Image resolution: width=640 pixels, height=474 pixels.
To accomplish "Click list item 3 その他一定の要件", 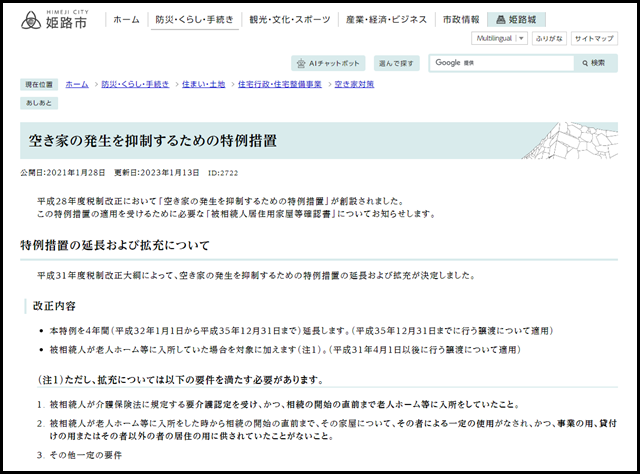I will point(86,455).
